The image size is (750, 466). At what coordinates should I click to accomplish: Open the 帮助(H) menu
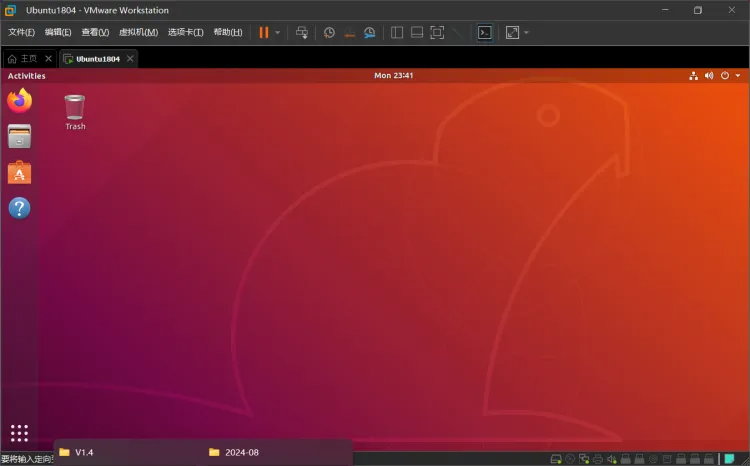click(228, 32)
